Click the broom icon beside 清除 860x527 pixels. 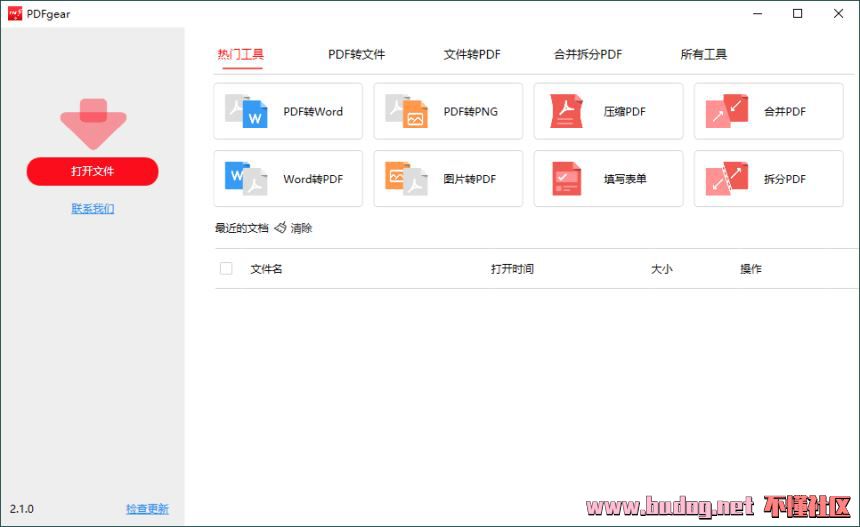click(x=281, y=228)
